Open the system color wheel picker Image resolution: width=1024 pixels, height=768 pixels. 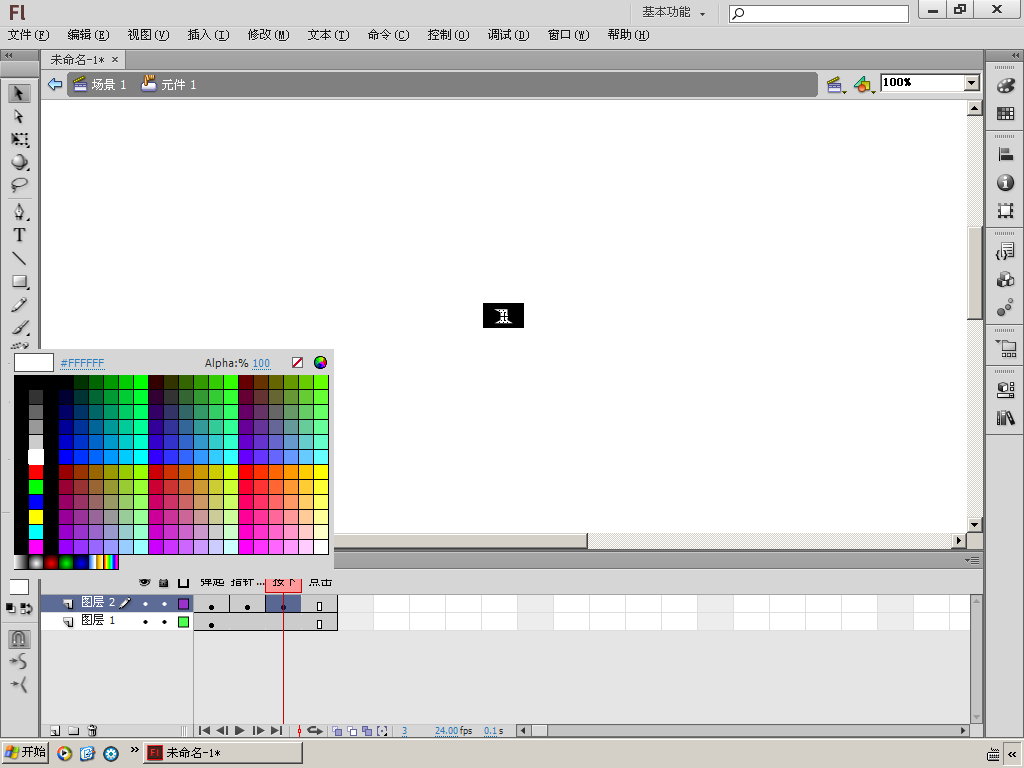pos(320,362)
